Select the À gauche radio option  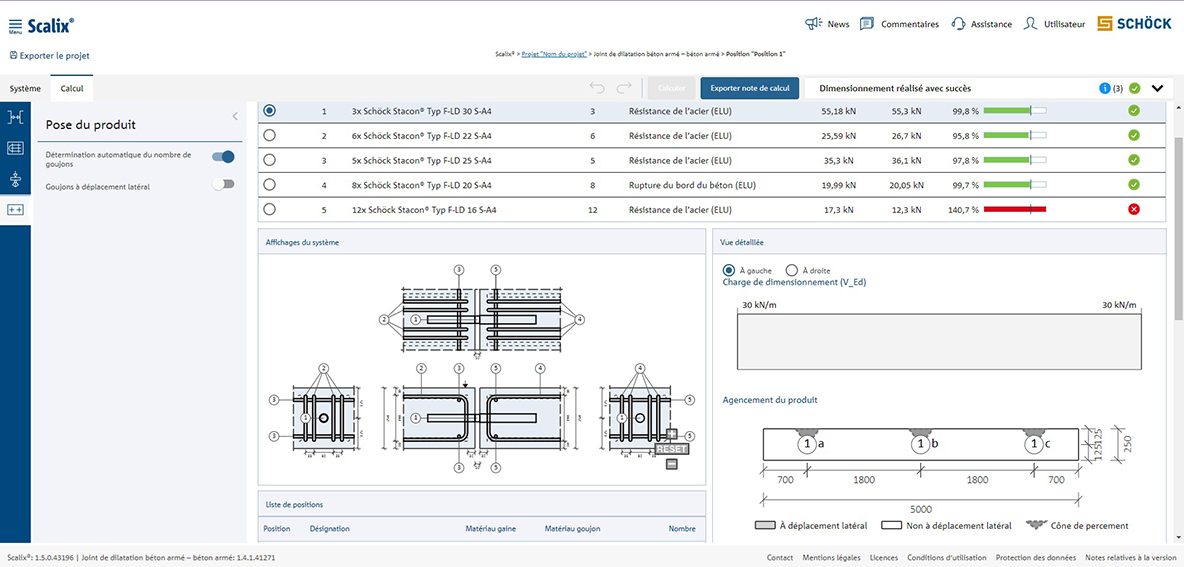[x=729, y=270]
